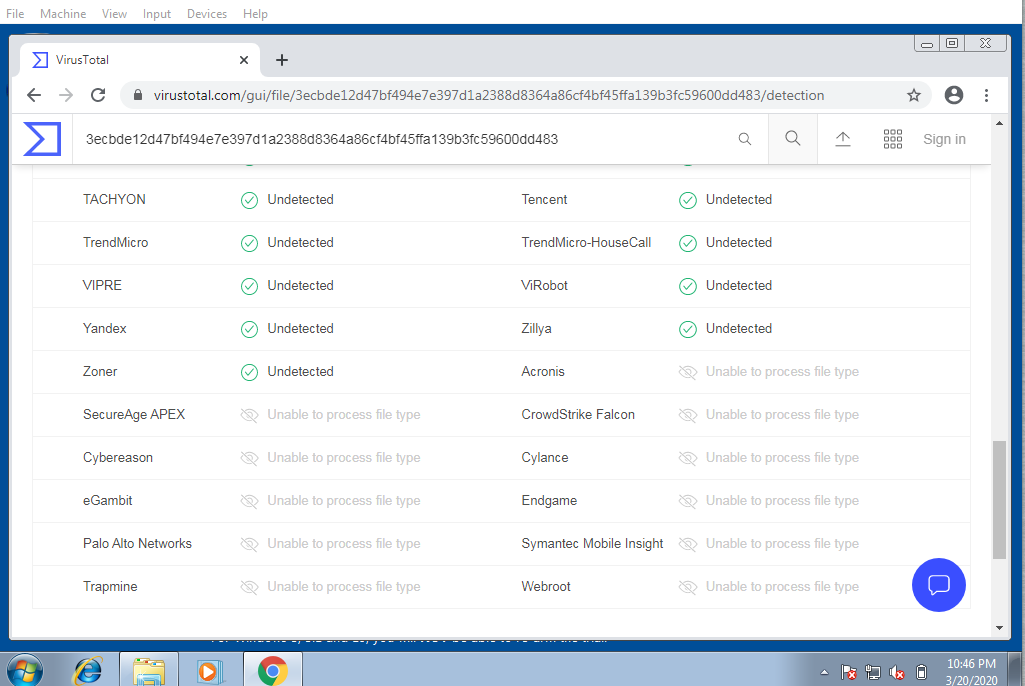Open a new tab with the plus button
This screenshot has width=1025, height=686.
282,60
